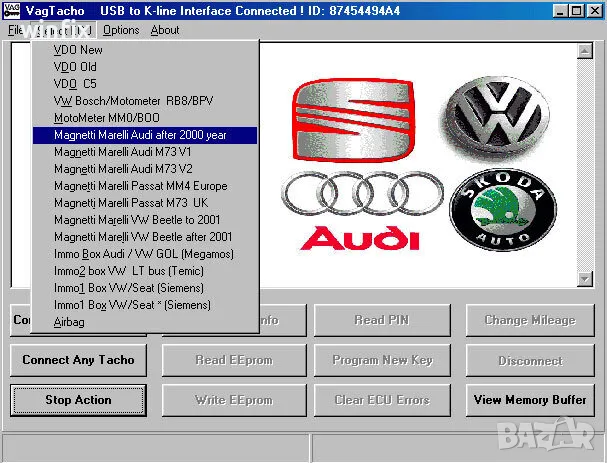The image size is (607, 463).
Task: Click the Change Mileage button
Action: (530, 320)
